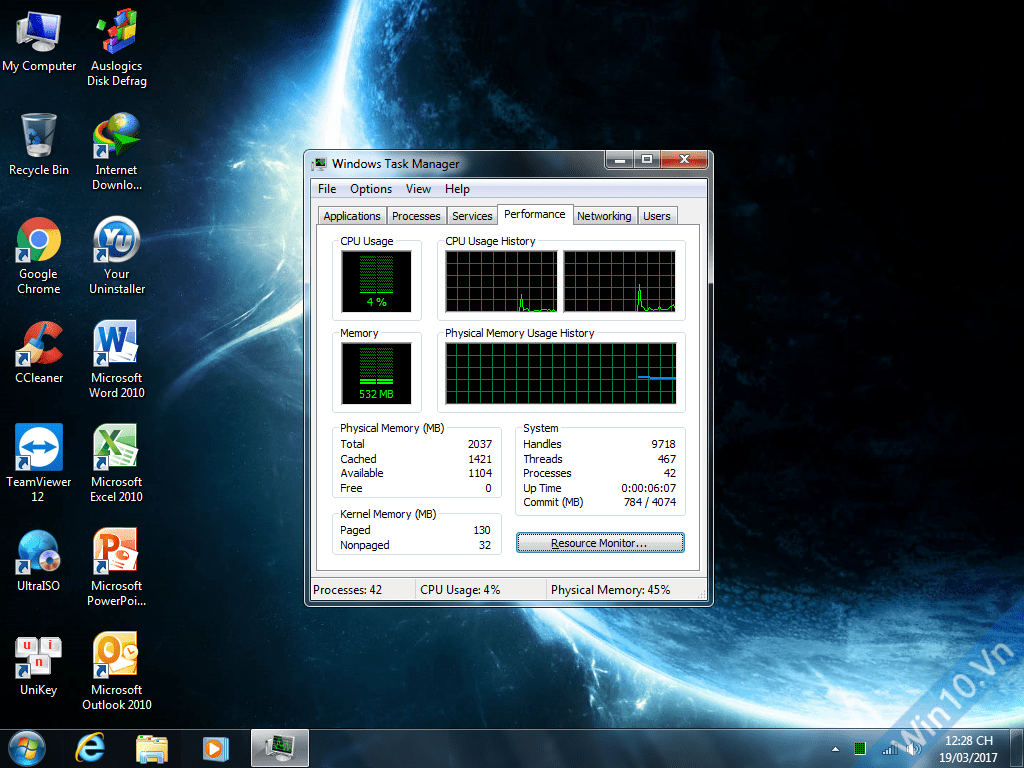The height and width of the screenshot is (768, 1024).
Task: Switch to the Processes tab
Action: click(416, 215)
